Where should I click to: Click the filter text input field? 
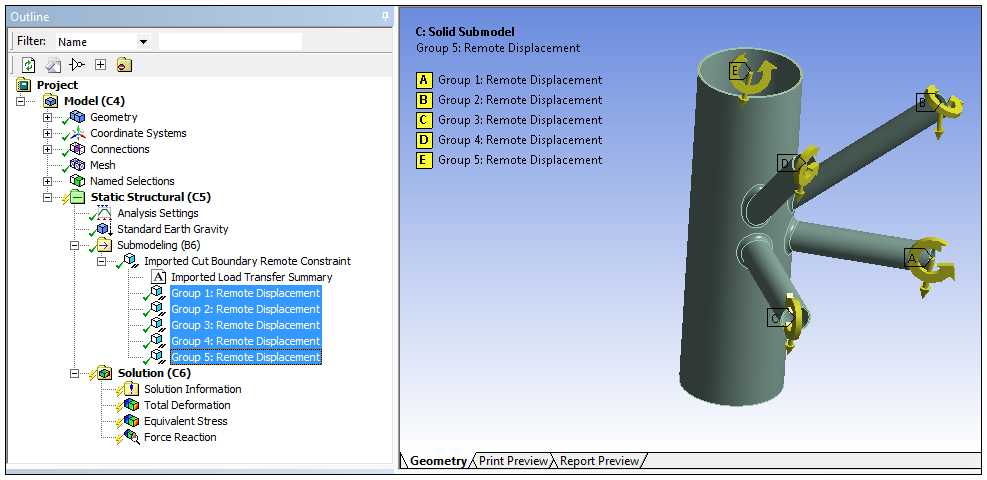pos(230,42)
